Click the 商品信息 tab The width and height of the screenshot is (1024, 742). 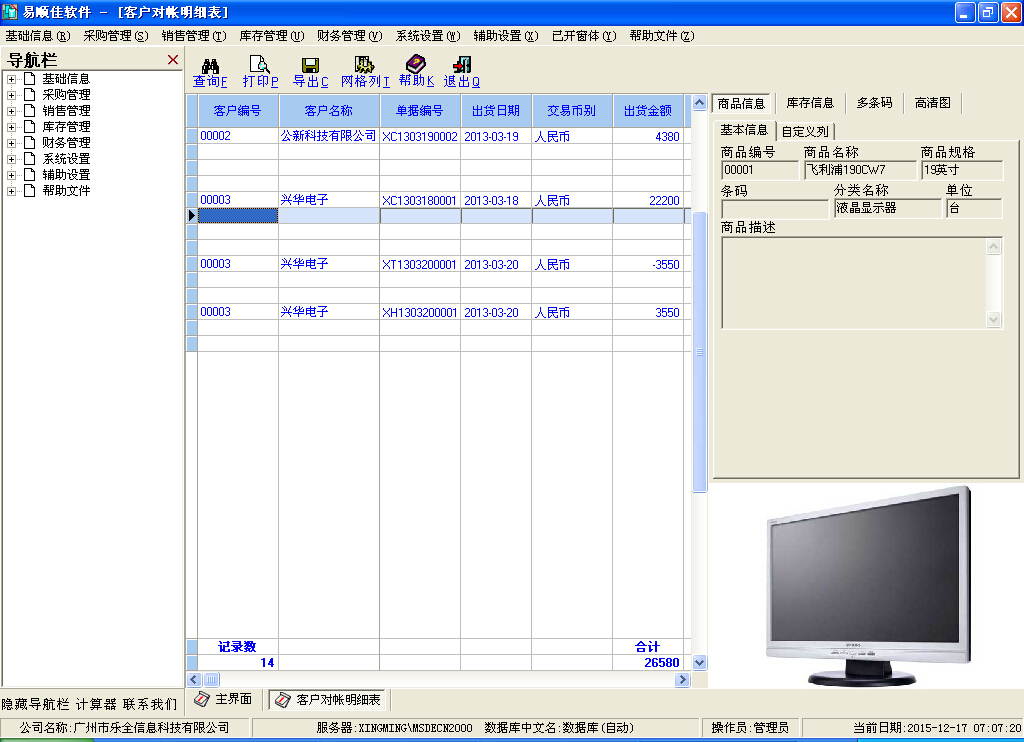click(x=741, y=103)
